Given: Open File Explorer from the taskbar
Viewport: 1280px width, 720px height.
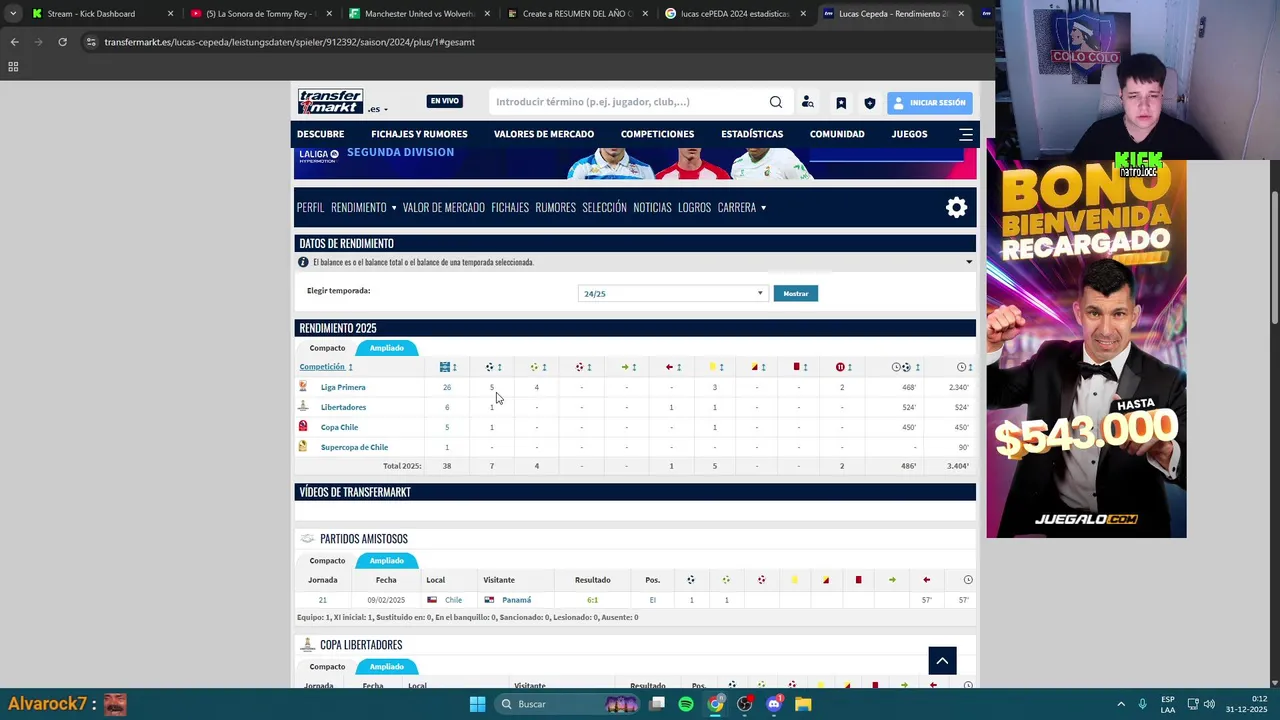Looking at the screenshot, I should 803,704.
